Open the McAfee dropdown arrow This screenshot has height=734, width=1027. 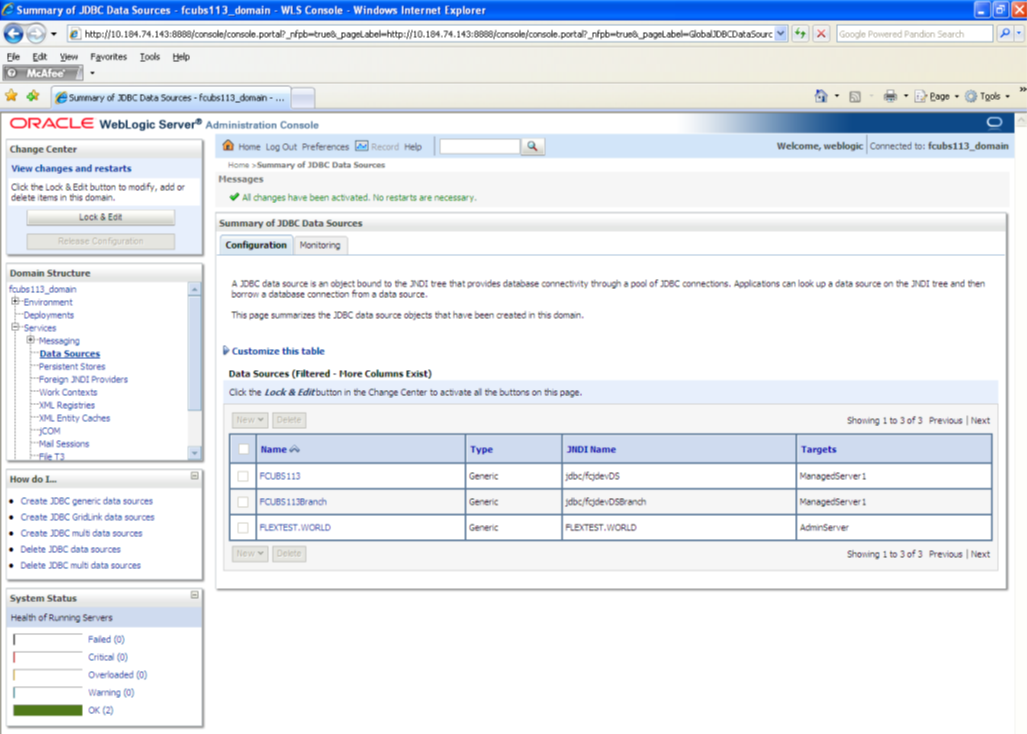coord(92,73)
